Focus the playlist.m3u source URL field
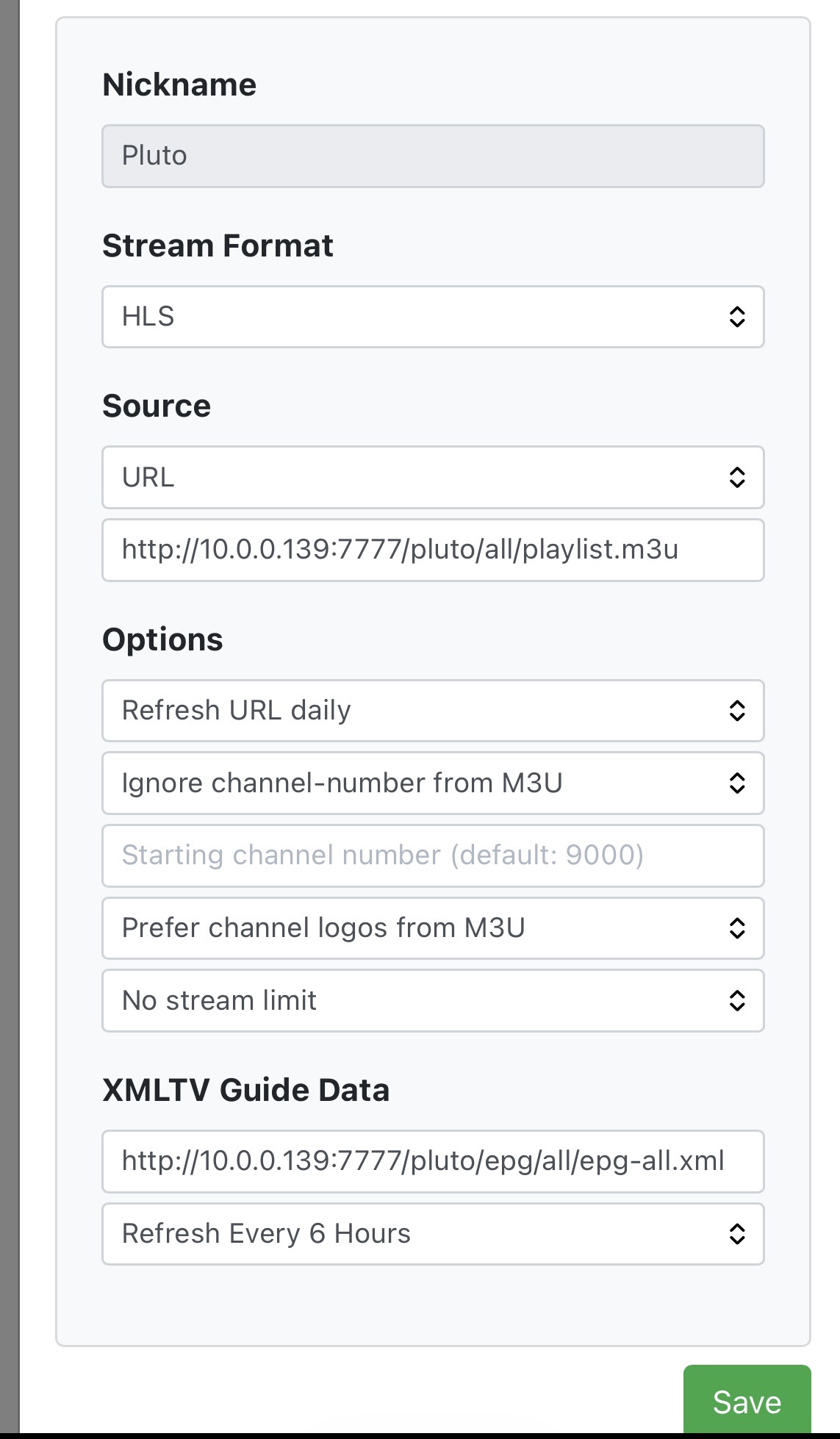Image resolution: width=840 pixels, height=1439 pixels. pos(432,550)
